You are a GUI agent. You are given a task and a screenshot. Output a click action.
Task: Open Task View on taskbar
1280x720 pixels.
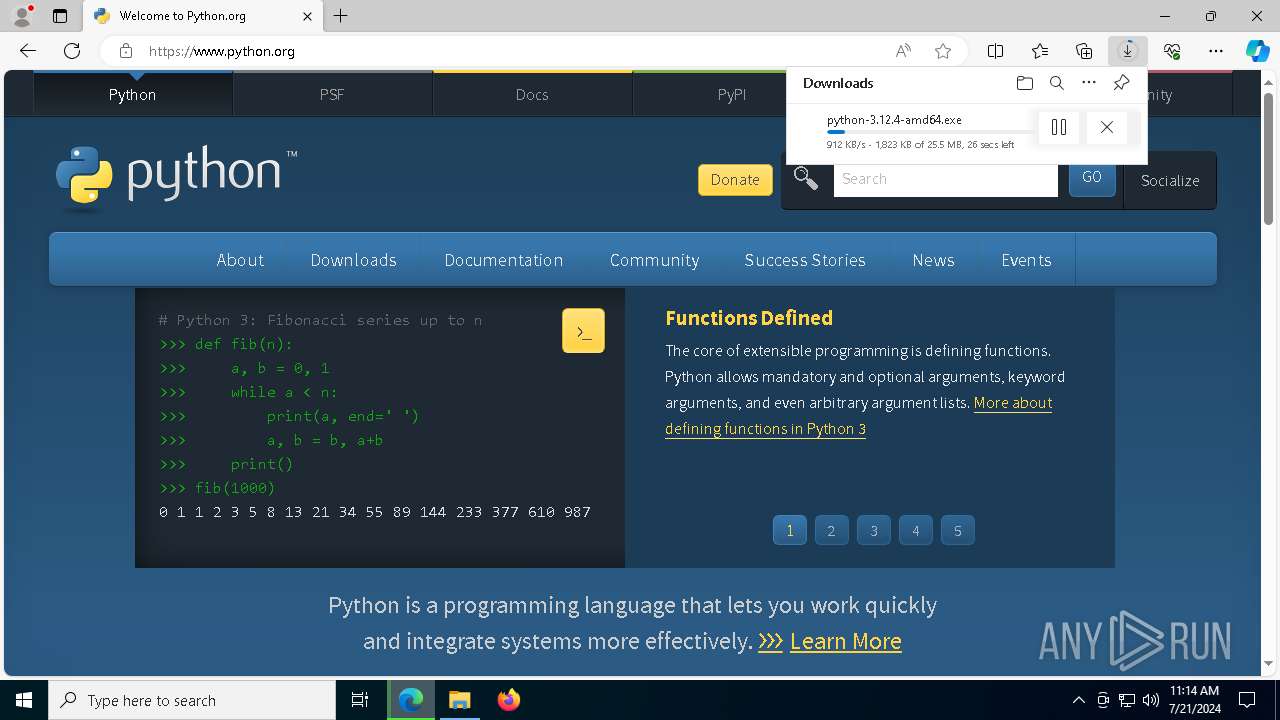tap(360, 700)
